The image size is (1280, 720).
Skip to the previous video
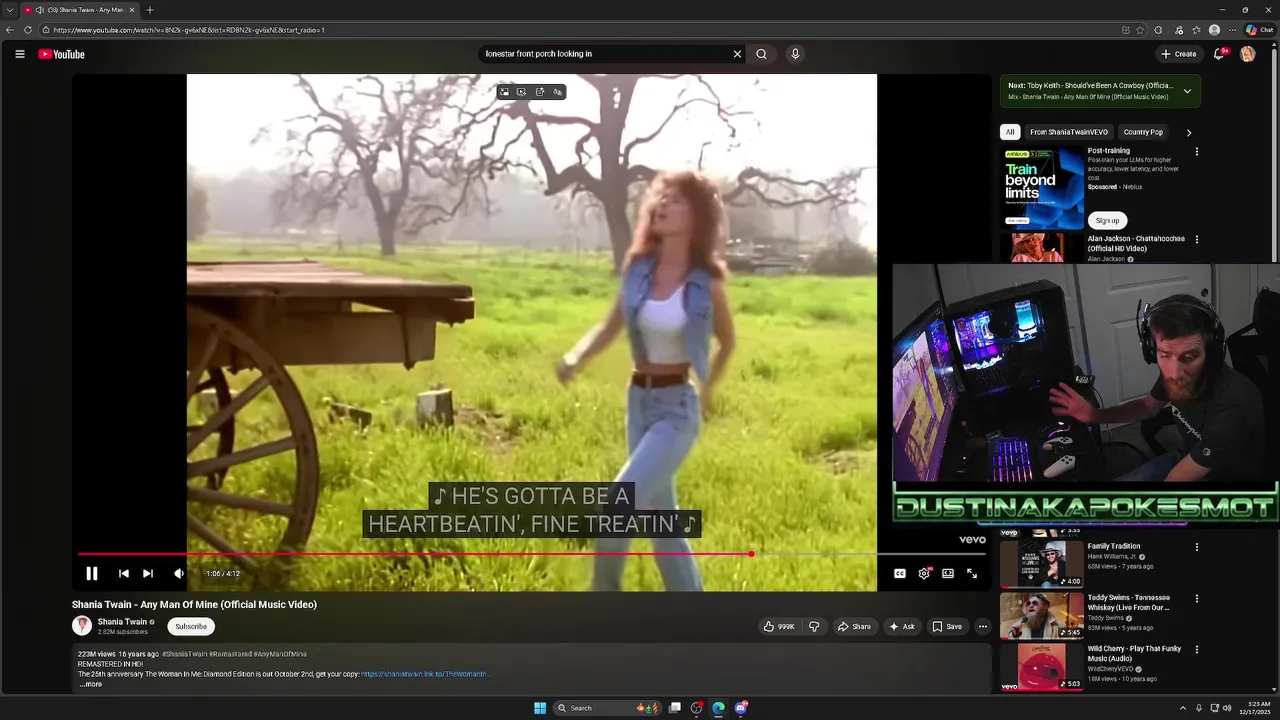(x=123, y=573)
